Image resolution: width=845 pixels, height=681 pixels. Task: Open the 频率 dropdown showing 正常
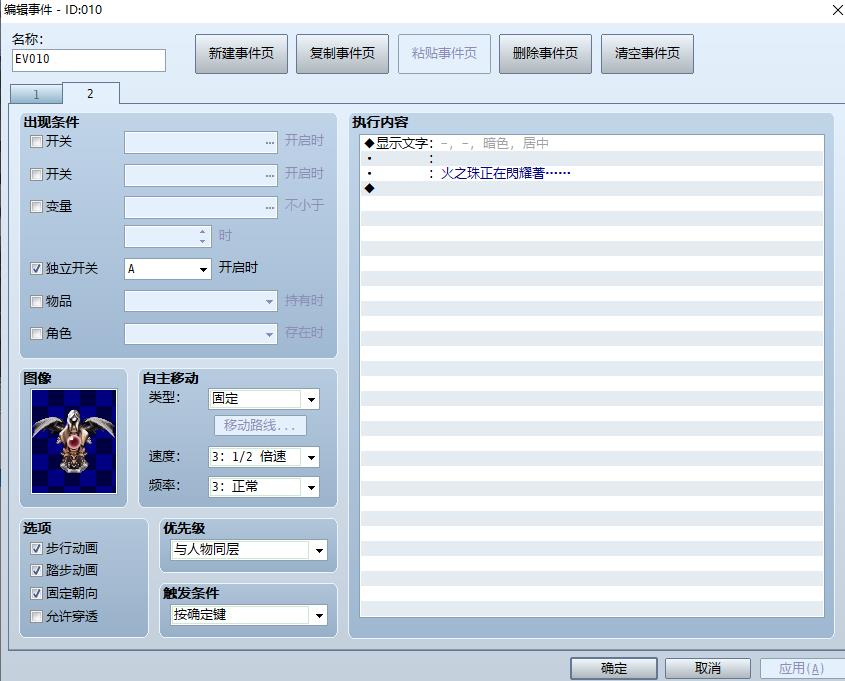(264, 487)
